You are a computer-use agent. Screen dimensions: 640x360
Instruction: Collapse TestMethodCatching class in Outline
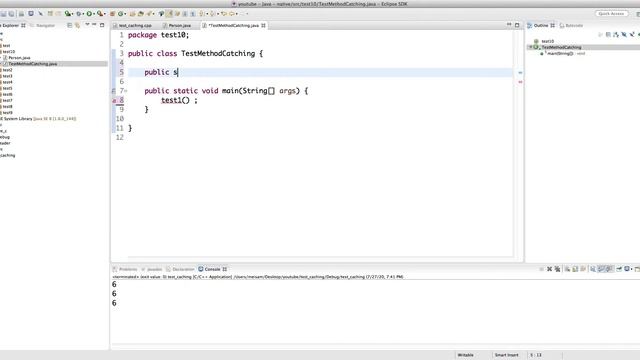click(x=531, y=47)
